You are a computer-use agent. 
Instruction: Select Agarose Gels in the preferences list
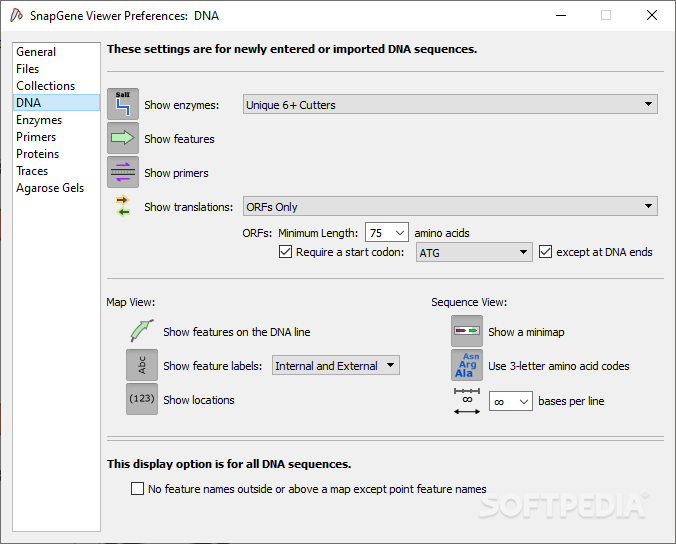pyautogui.click(x=56, y=188)
